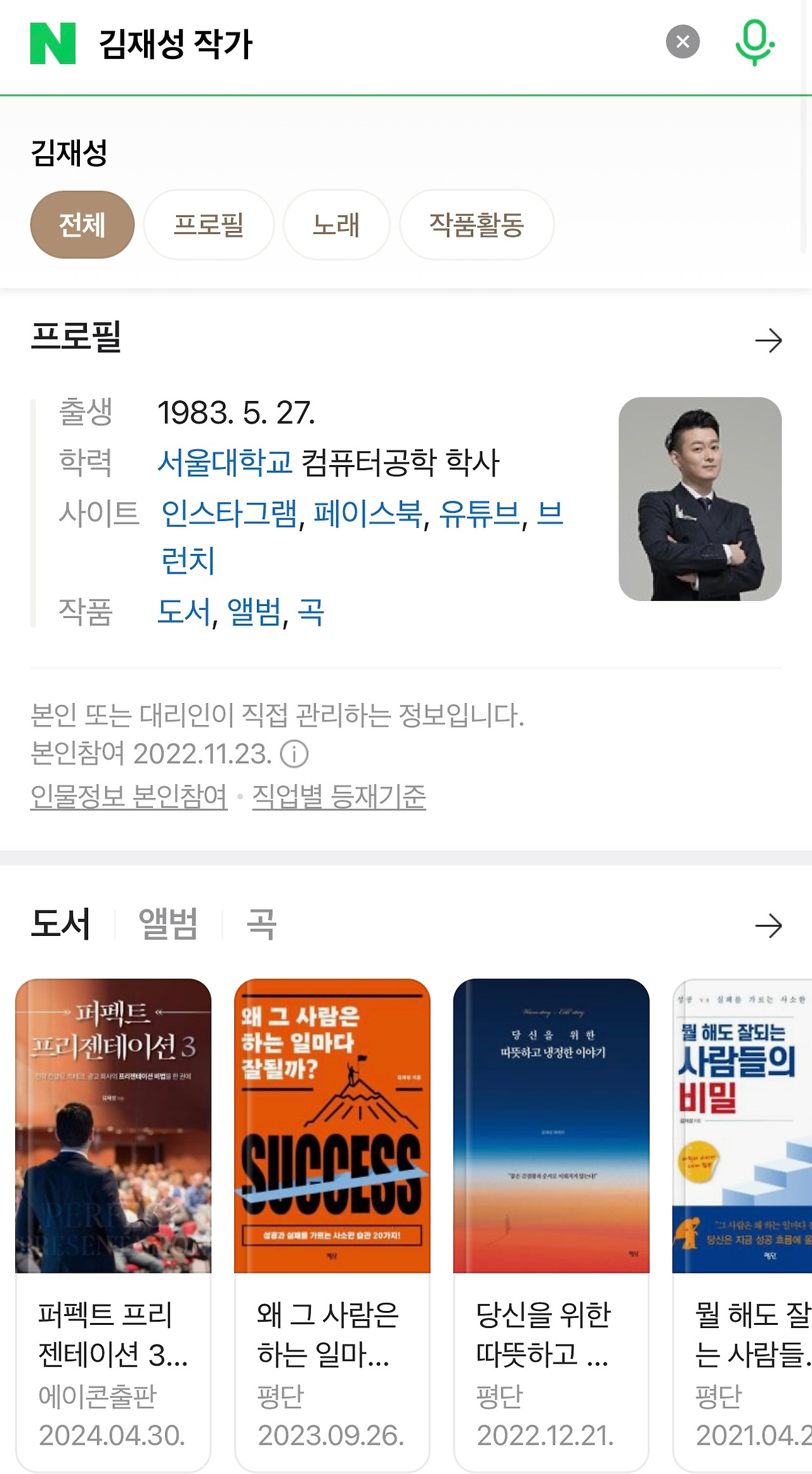Open profile details with arrow icon
The height and width of the screenshot is (1474, 812).
[768, 341]
